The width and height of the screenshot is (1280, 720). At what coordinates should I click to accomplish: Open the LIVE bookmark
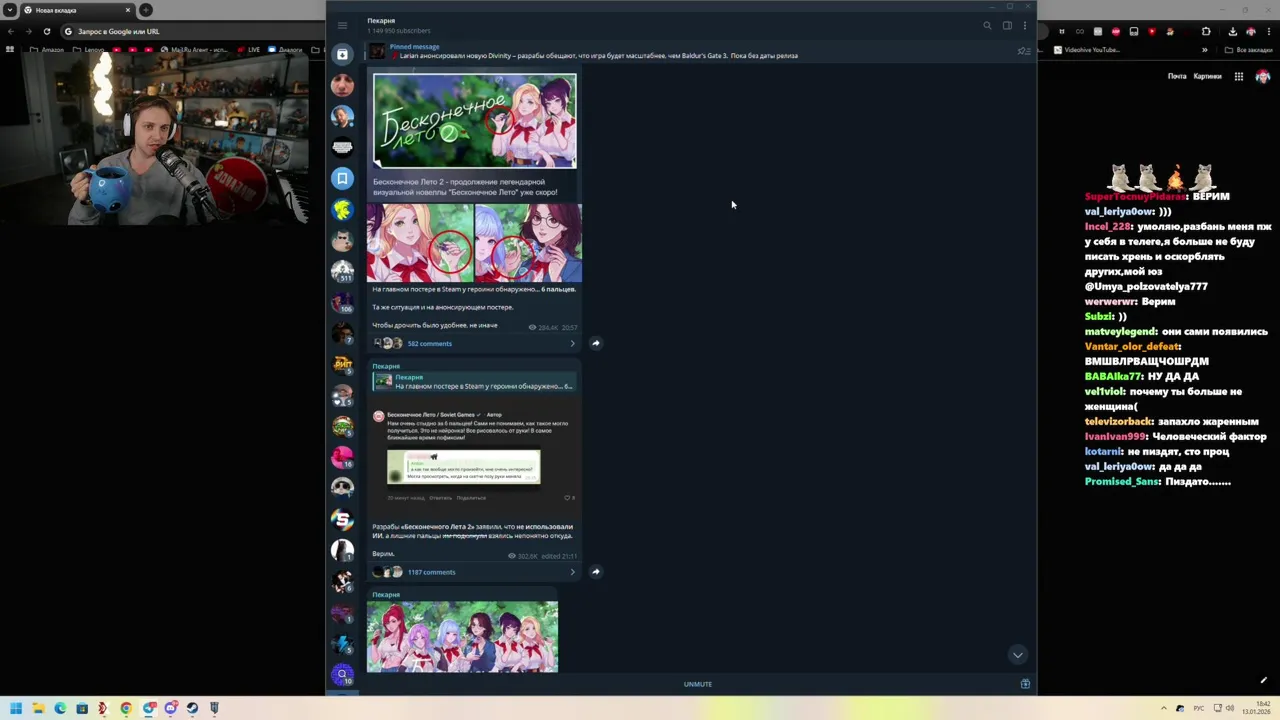pos(247,49)
